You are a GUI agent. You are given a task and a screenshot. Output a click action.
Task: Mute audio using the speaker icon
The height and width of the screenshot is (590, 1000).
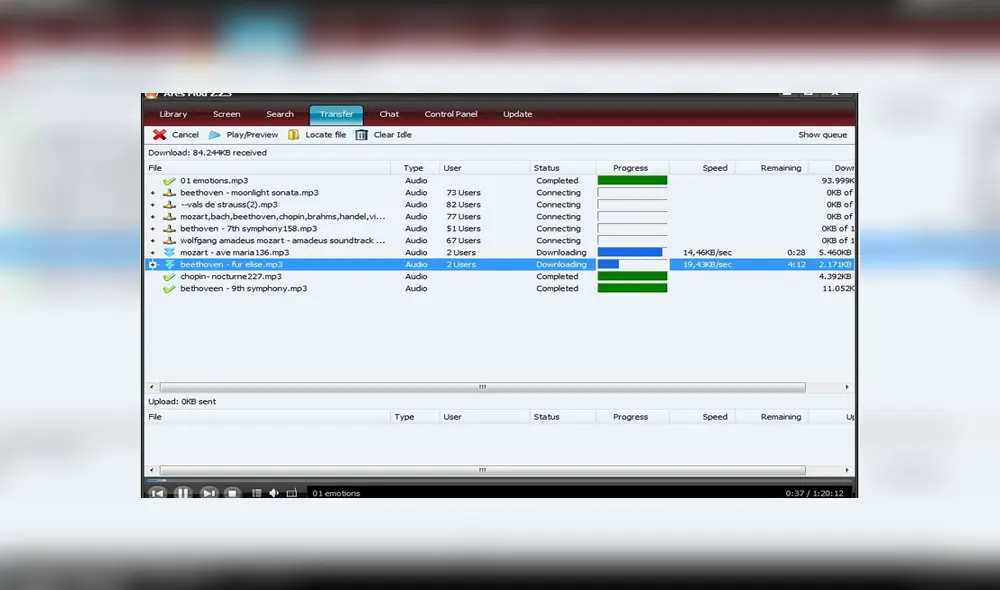point(274,493)
